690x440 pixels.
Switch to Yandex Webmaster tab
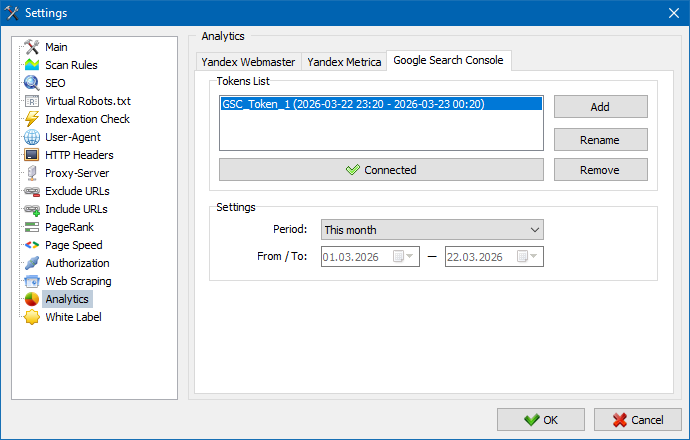[x=248, y=62]
